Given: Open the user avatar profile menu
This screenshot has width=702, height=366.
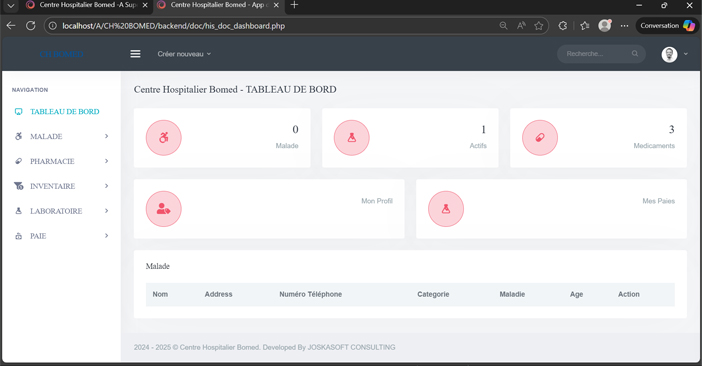Looking at the screenshot, I should click(669, 54).
